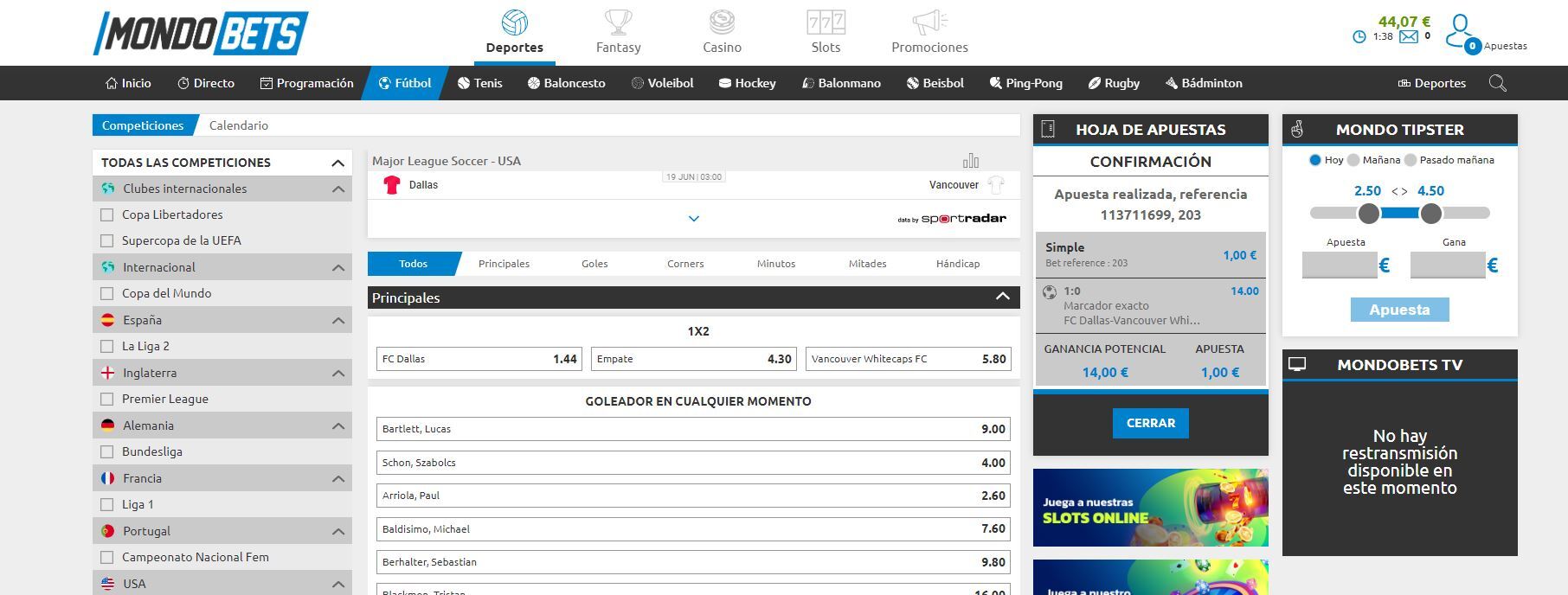The image size is (1568, 595).
Task: Switch to the Calendario tab
Action: pyautogui.click(x=239, y=125)
